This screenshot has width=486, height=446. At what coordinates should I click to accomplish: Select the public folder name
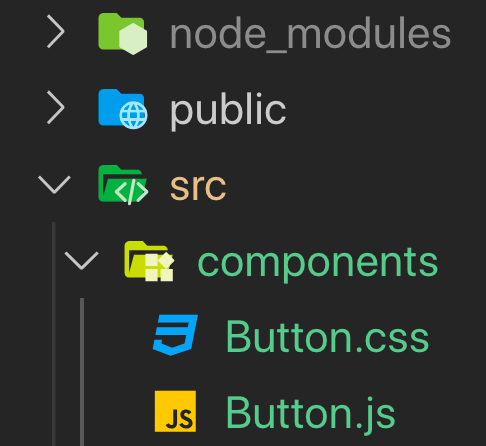pos(228,112)
